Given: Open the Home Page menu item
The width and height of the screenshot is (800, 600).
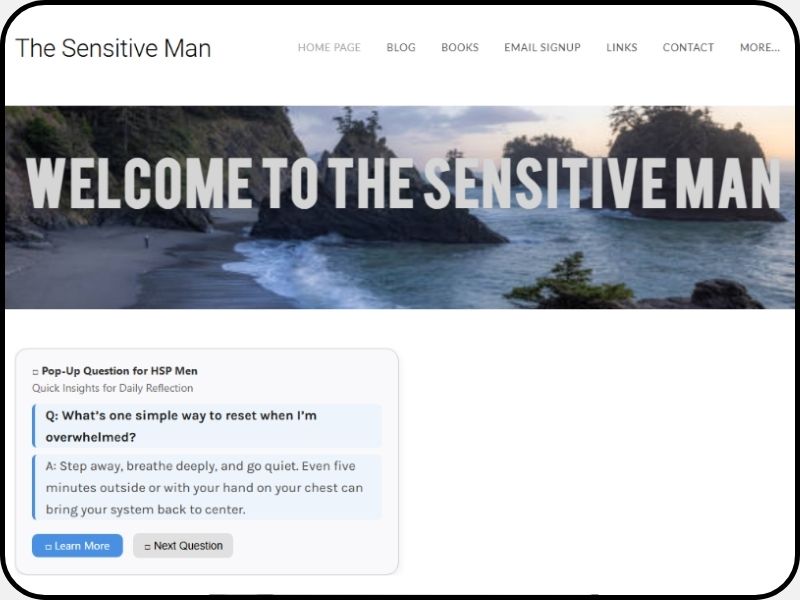Looking at the screenshot, I should [x=329, y=47].
